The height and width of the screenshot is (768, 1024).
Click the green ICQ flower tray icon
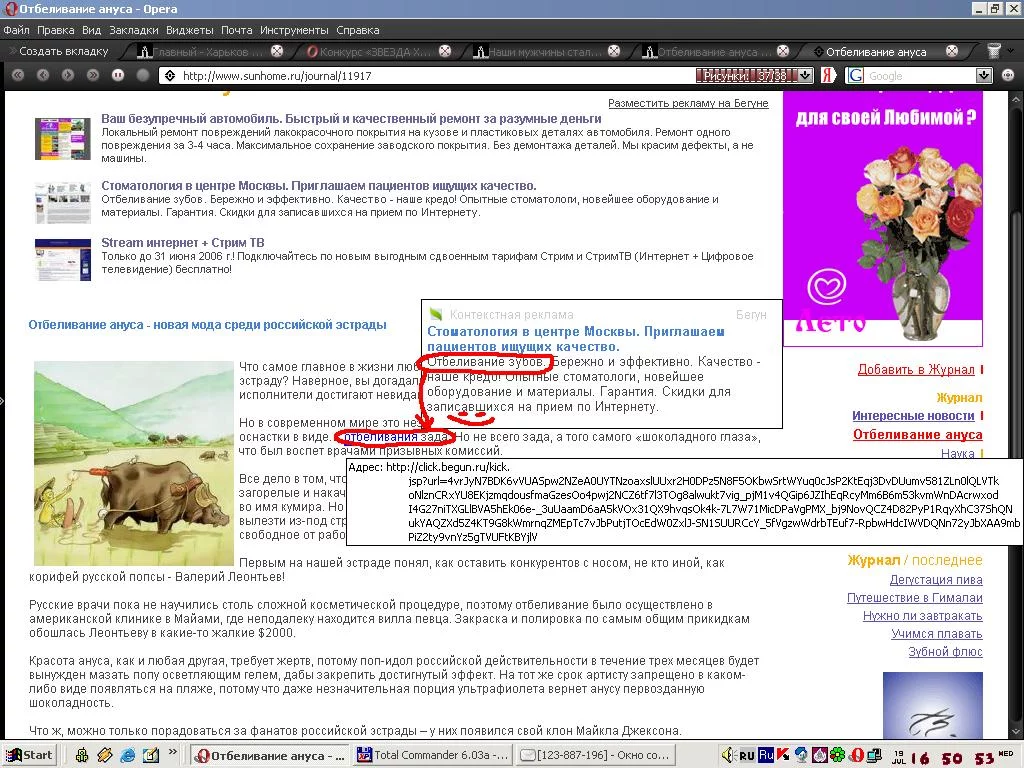point(837,756)
